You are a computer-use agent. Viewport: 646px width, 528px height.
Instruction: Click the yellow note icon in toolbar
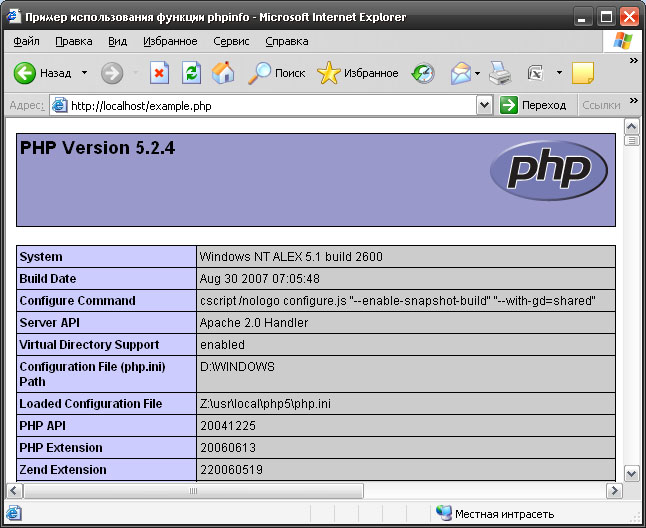click(x=583, y=73)
